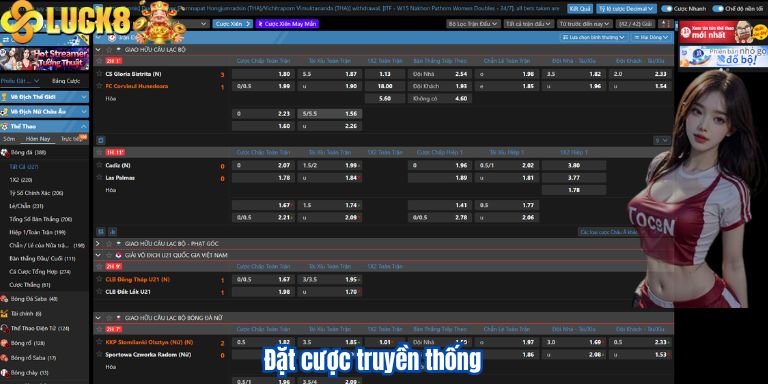Image resolution: width=768 pixels, height=384 pixels.
Task: Collapse Giao Hữu Câu Lạc Bộ Bóng Đá Nữ
Action: [x=98, y=318]
